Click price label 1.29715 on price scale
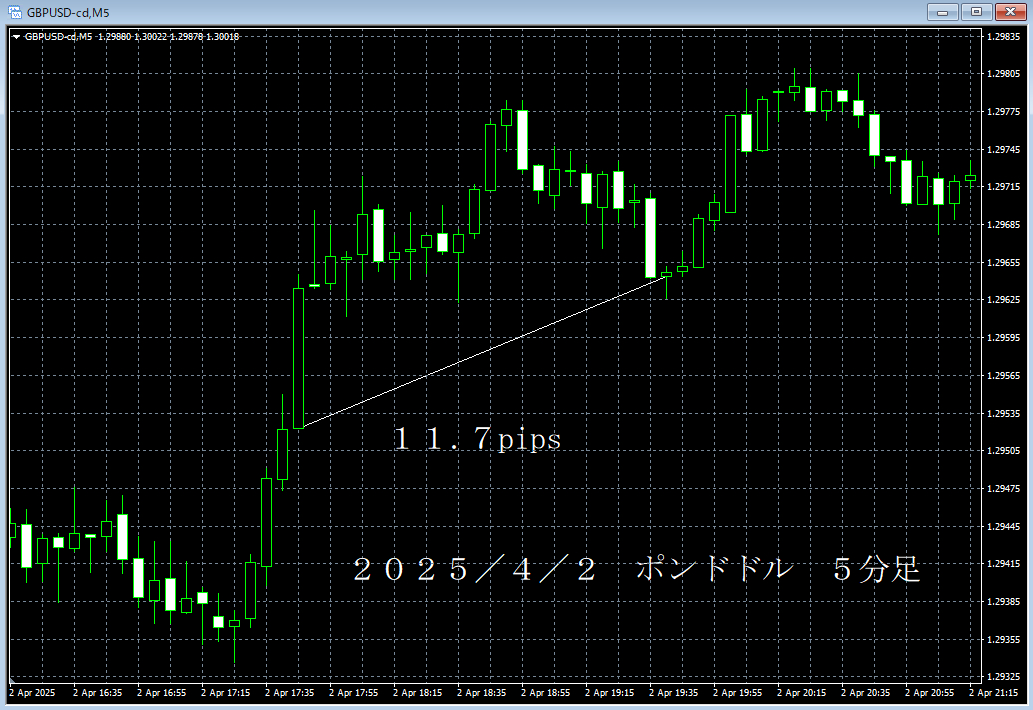 tap(1003, 187)
